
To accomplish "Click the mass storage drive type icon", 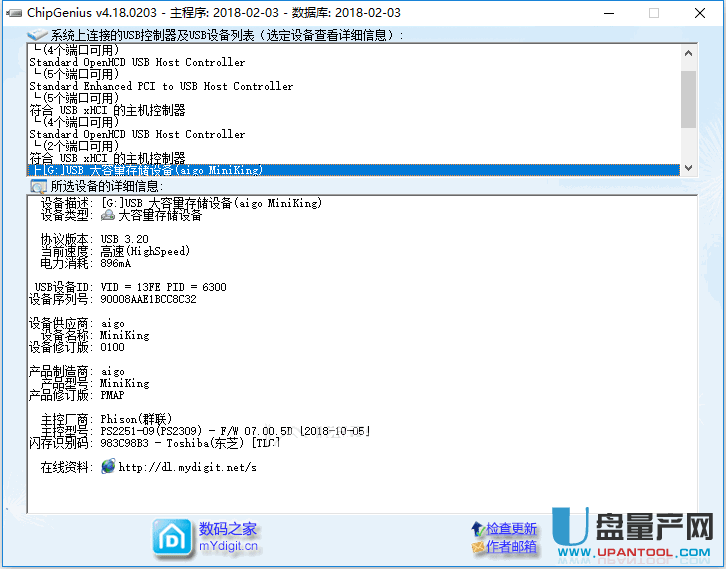I will 108,215.
